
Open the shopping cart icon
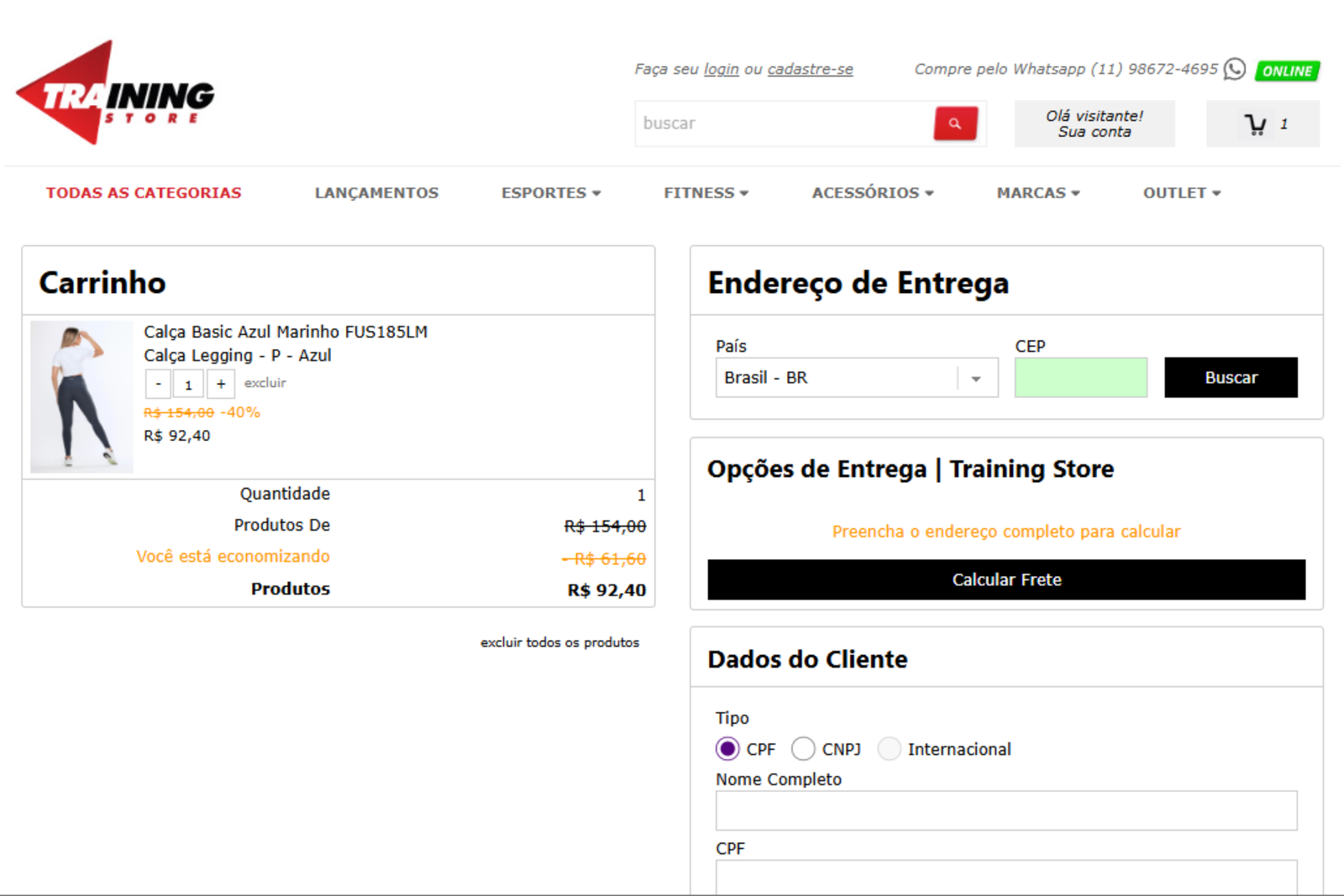[1255, 123]
